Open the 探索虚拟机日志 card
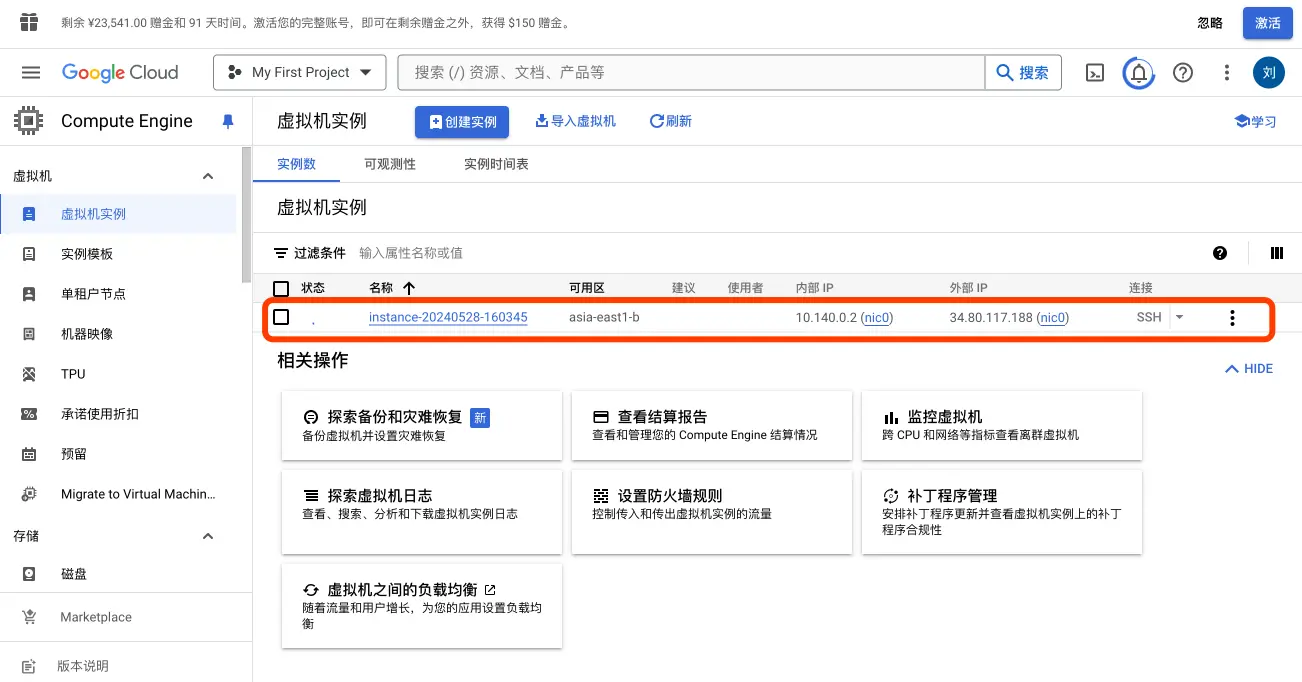Image resolution: width=1302 pixels, height=682 pixels. tap(422, 512)
